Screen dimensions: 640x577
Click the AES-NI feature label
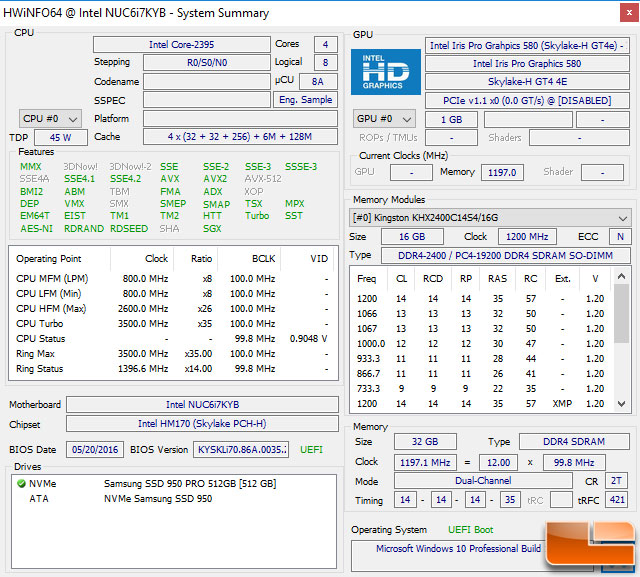click(36, 229)
